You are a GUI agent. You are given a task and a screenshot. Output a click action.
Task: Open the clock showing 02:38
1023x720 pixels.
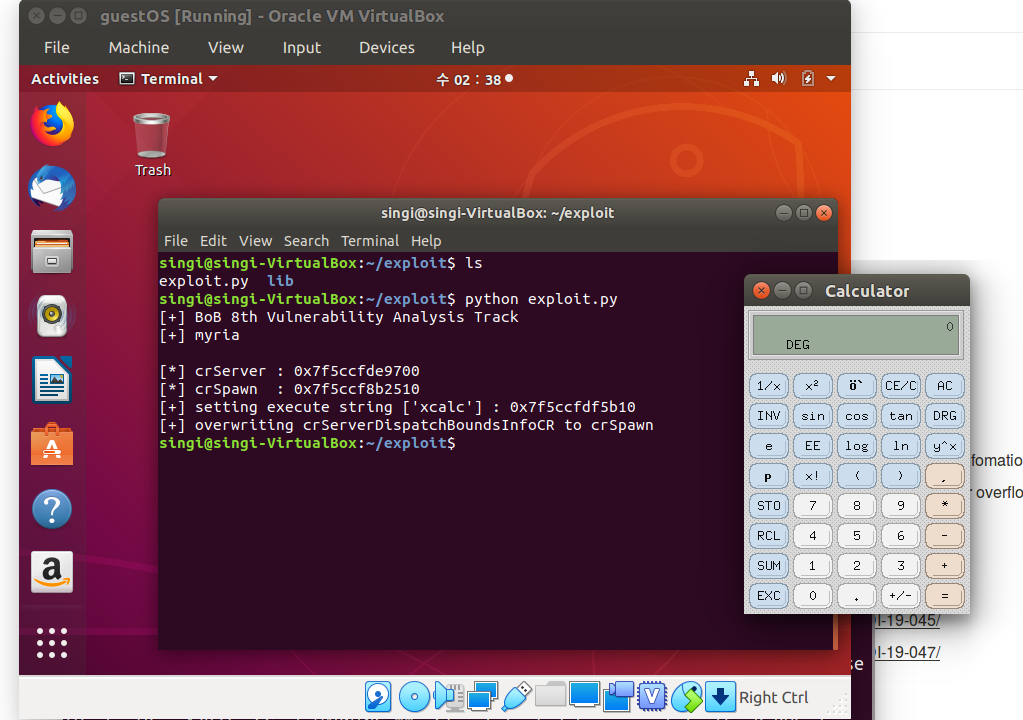coord(474,80)
